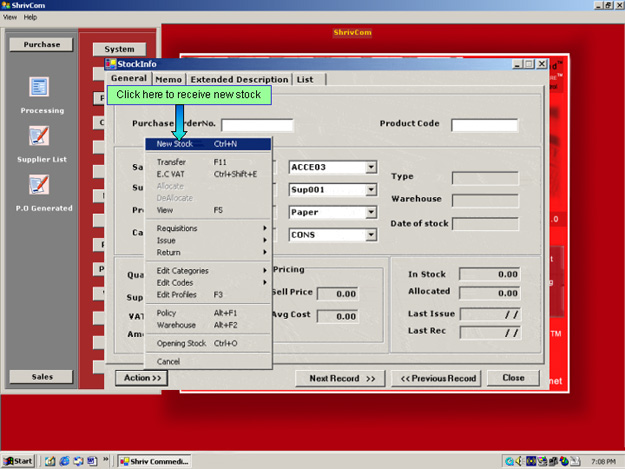Click the Start button on taskbar

pos(18,461)
